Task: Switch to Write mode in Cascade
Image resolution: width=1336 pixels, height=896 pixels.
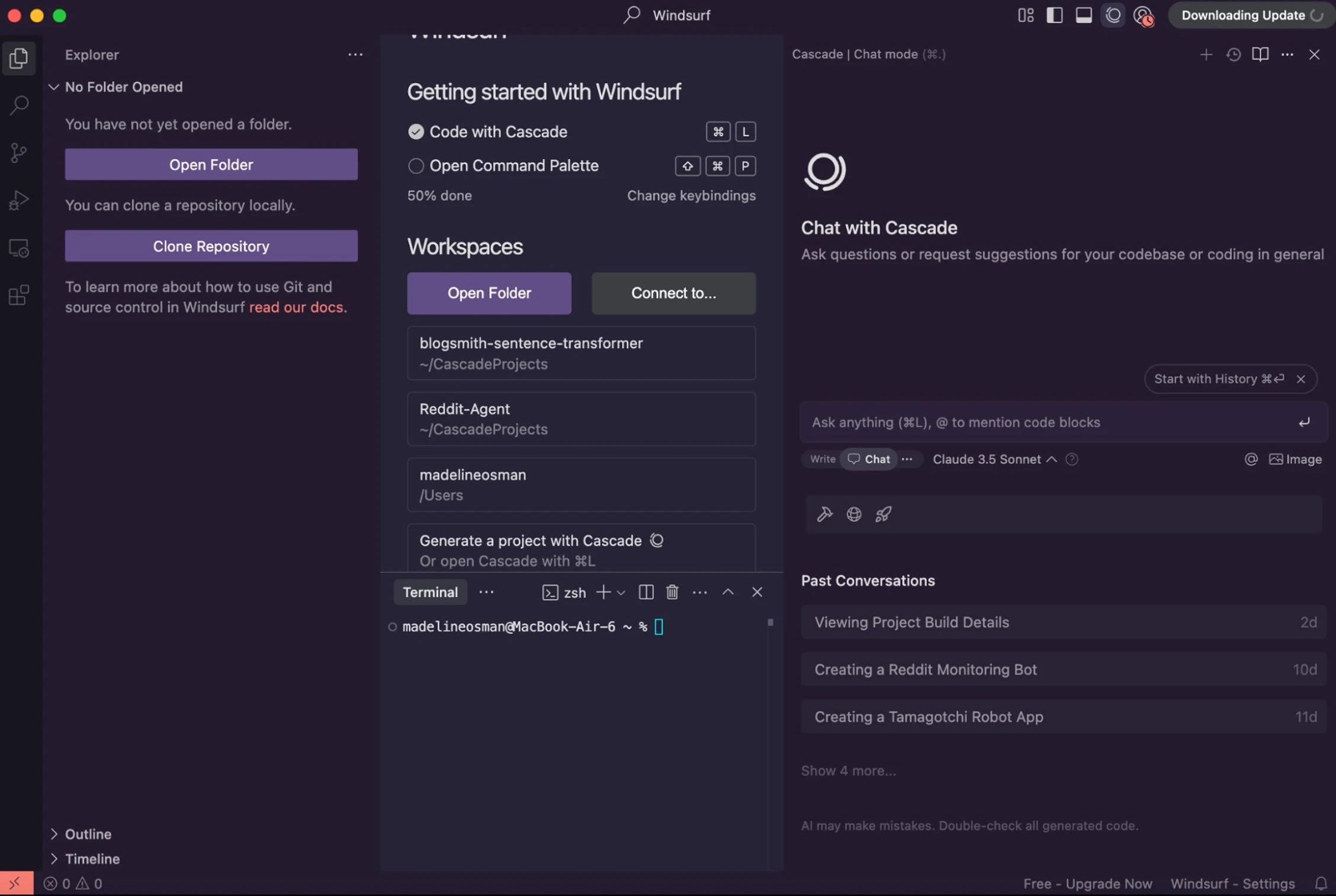Action: [x=820, y=459]
